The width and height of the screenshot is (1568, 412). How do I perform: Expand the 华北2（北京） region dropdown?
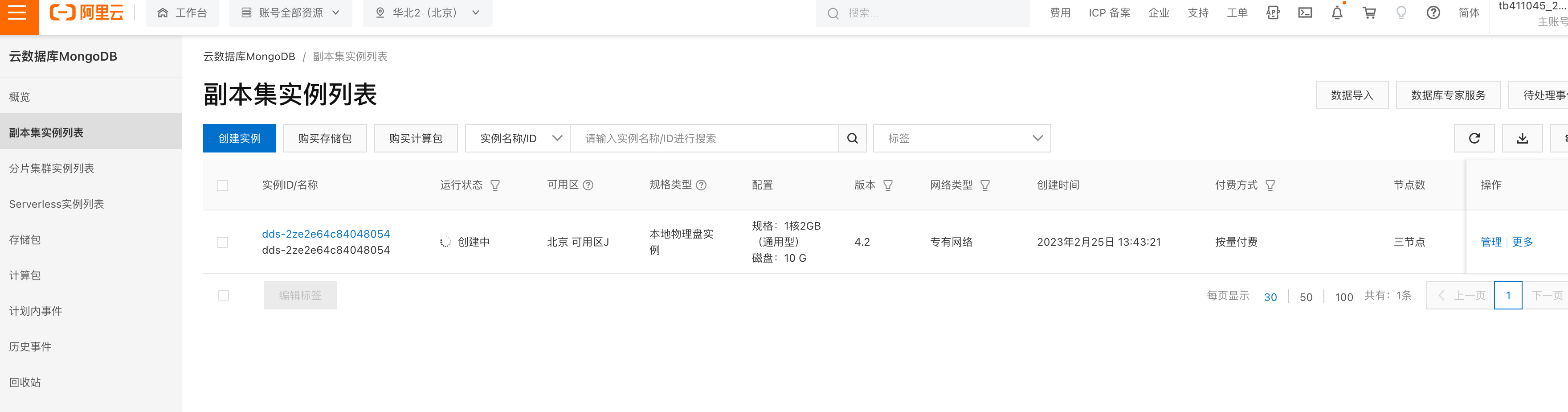(427, 13)
